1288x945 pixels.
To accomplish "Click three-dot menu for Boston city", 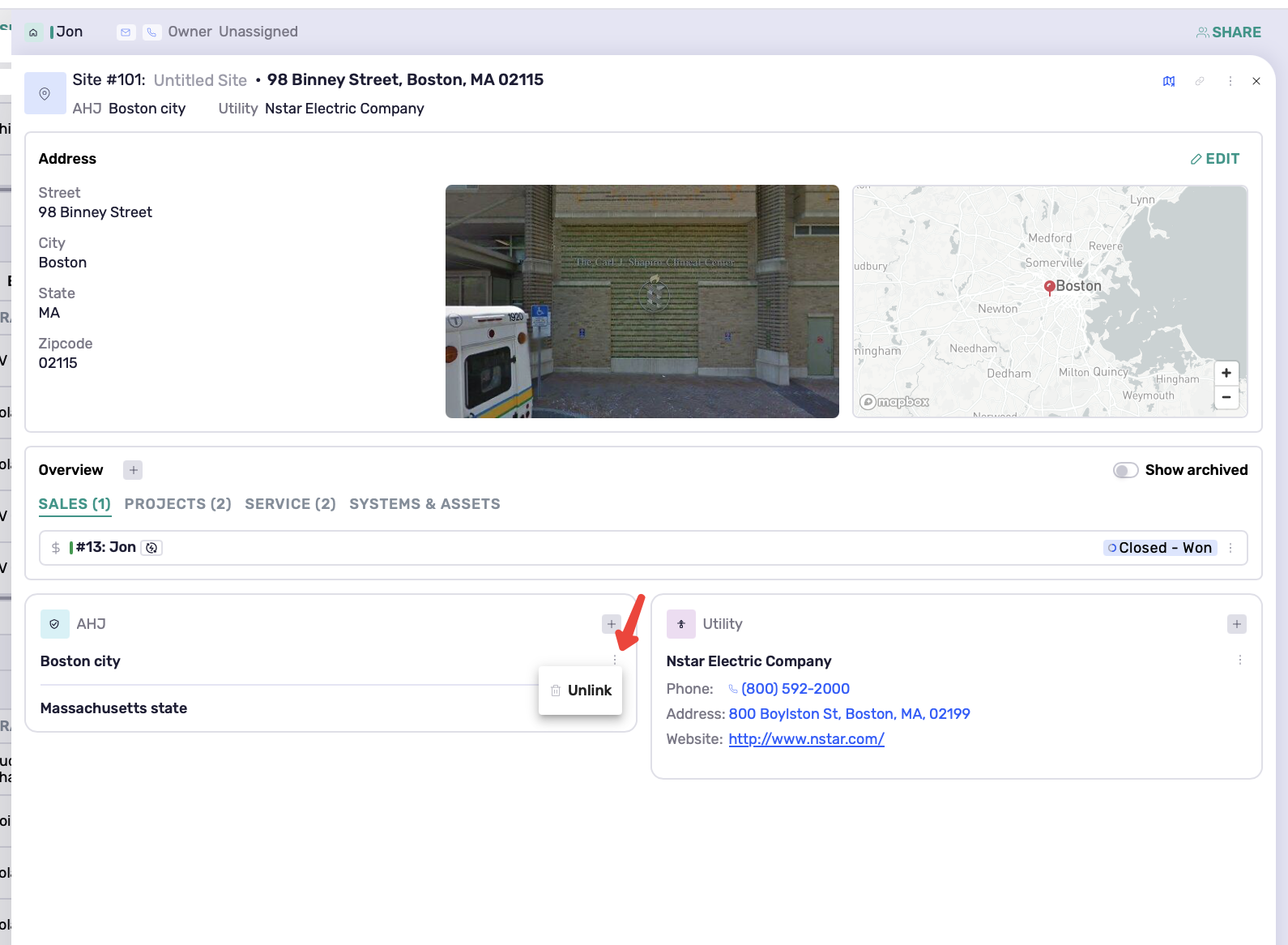I will coord(615,660).
